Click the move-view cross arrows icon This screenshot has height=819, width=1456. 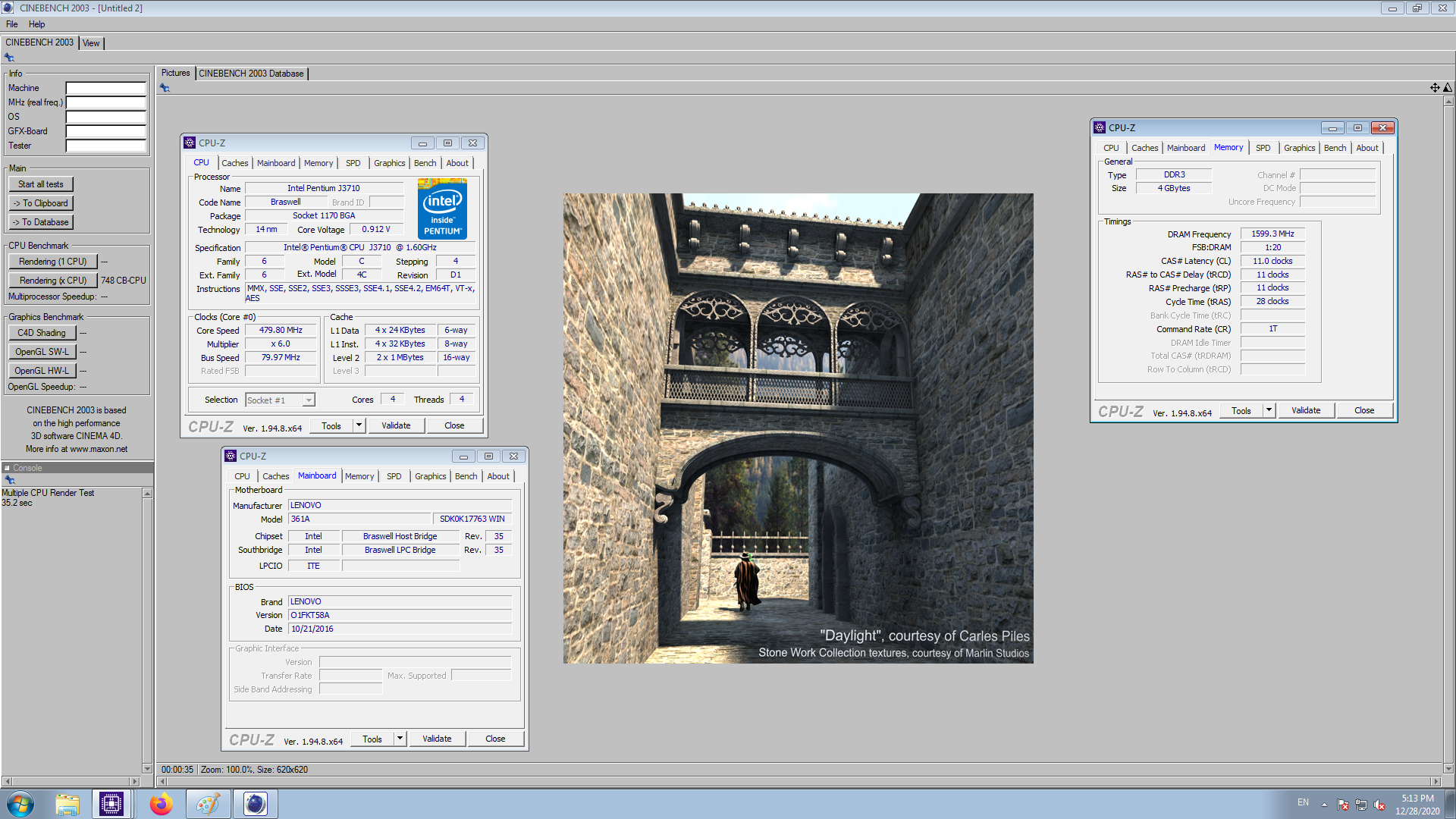(1435, 88)
